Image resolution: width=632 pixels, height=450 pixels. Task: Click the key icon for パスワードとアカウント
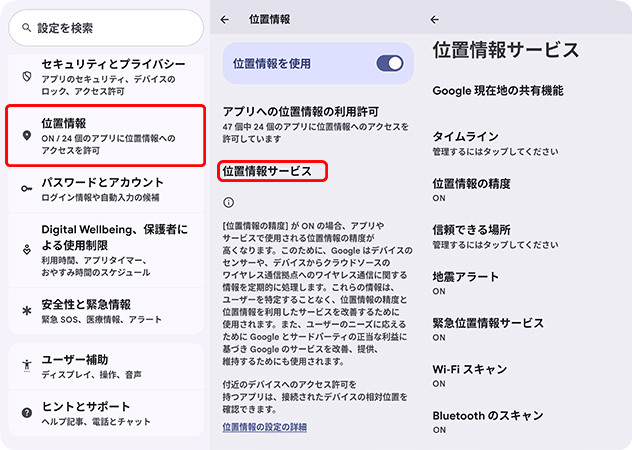pyautogui.click(x=27, y=189)
